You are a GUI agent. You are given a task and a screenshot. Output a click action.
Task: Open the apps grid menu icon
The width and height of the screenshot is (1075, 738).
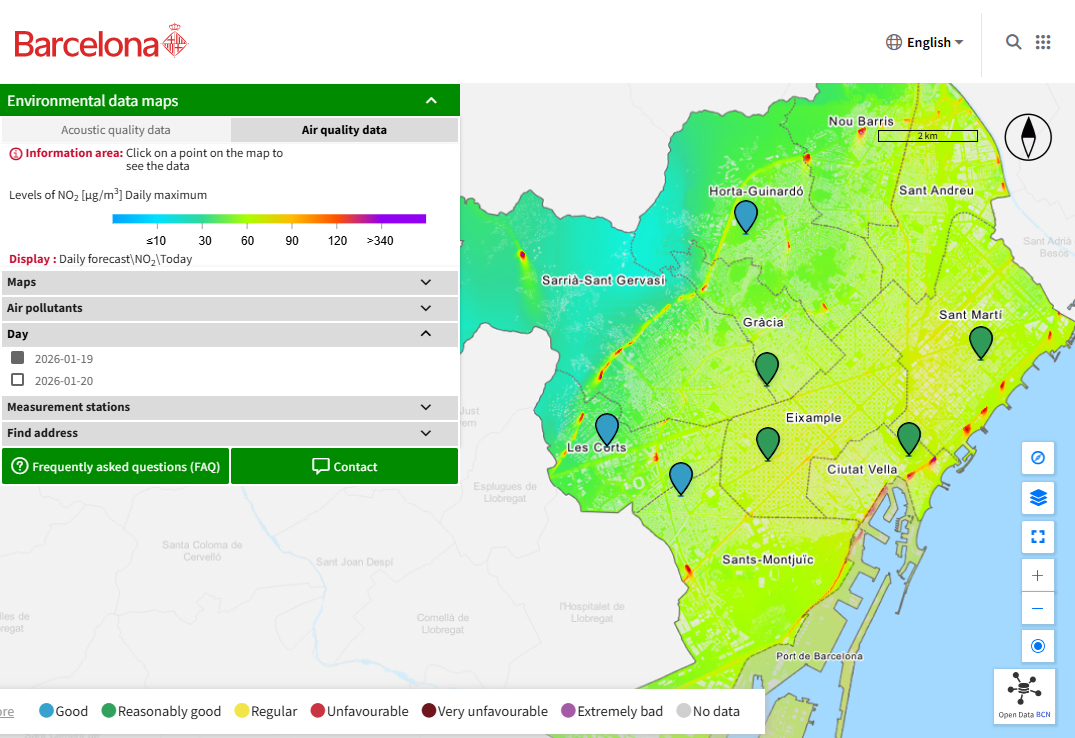coord(1043,43)
